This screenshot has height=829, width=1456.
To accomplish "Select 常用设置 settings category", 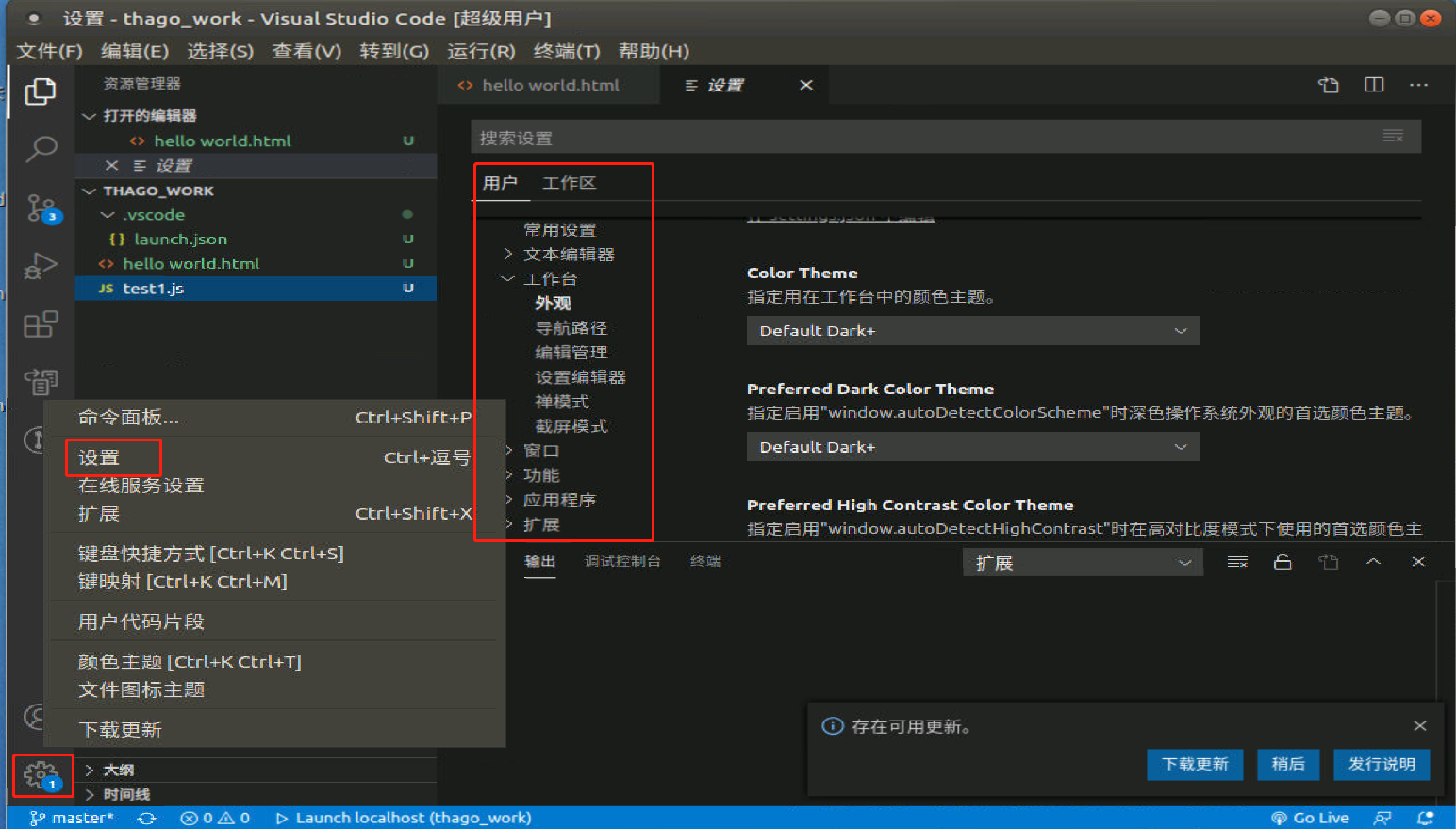I will [x=560, y=230].
